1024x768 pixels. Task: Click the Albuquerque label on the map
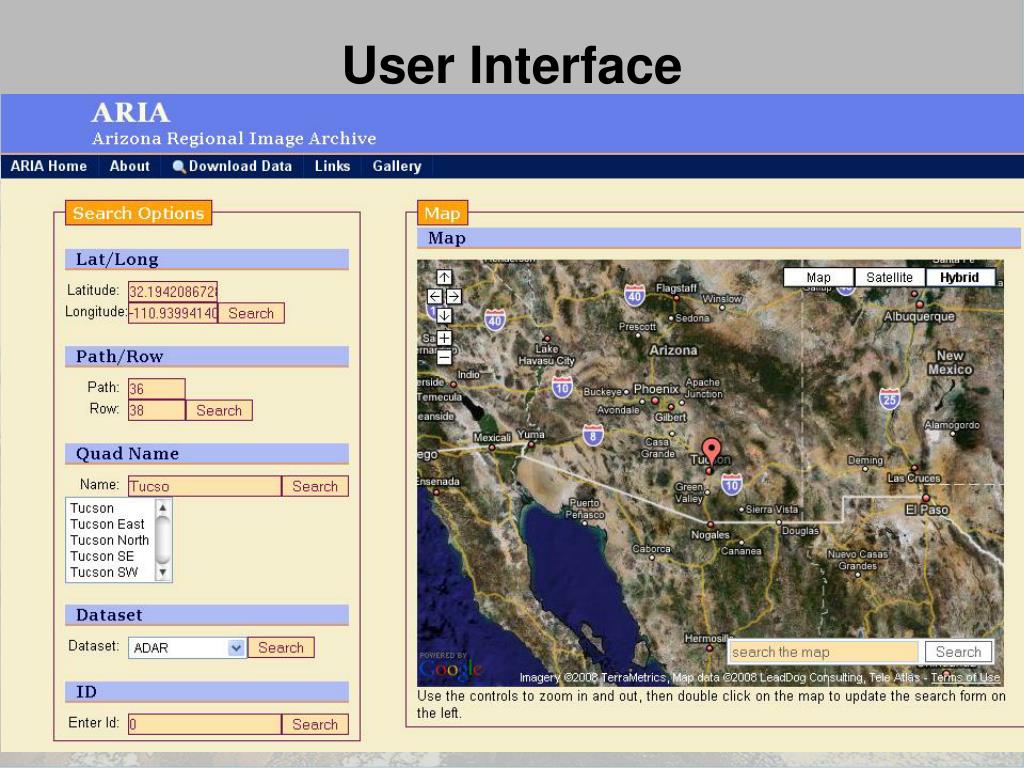(x=919, y=317)
